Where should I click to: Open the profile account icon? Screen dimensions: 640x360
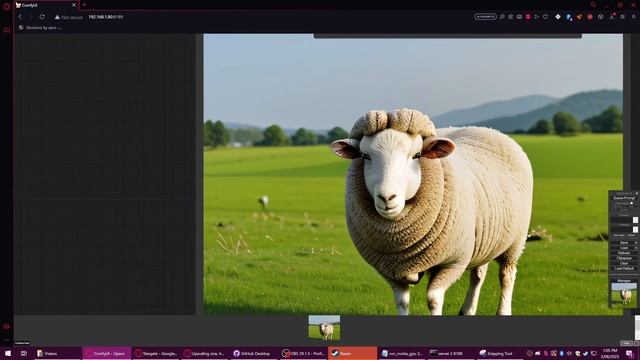click(x=634, y=17)
